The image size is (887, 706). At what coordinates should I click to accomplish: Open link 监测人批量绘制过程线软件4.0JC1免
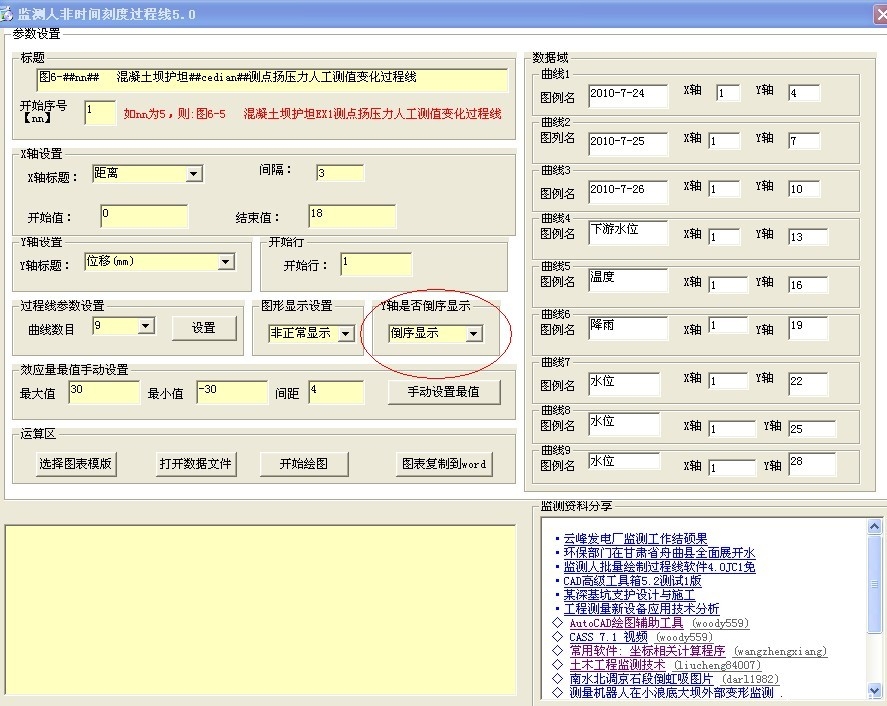pos(659,567)
